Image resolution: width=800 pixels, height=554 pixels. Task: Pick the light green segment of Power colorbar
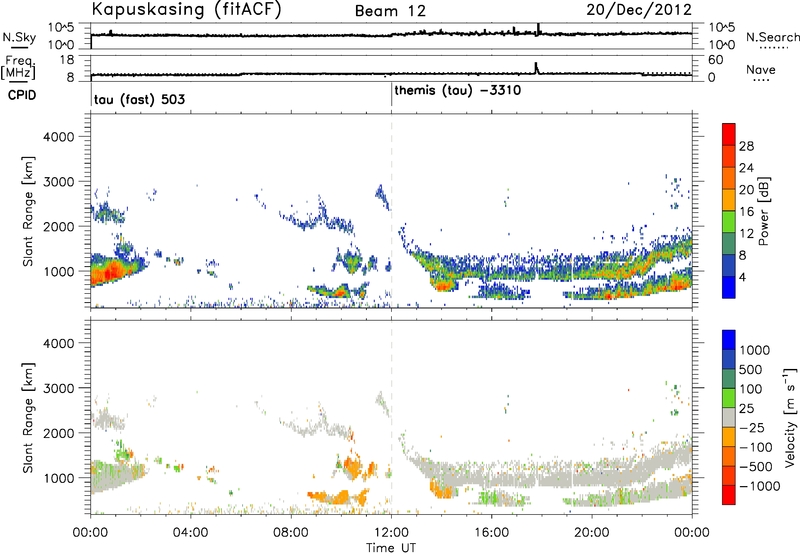729,222
